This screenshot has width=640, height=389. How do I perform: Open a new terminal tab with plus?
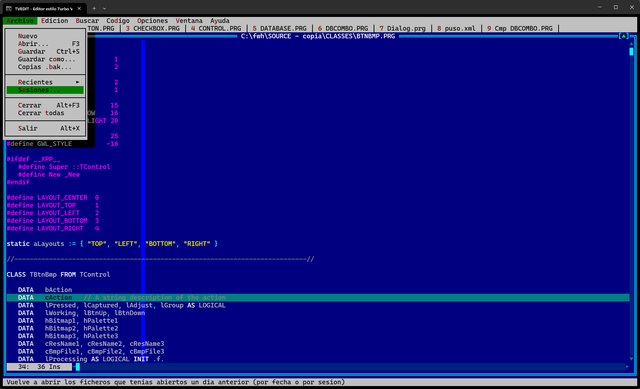click(x=94, y=8)
